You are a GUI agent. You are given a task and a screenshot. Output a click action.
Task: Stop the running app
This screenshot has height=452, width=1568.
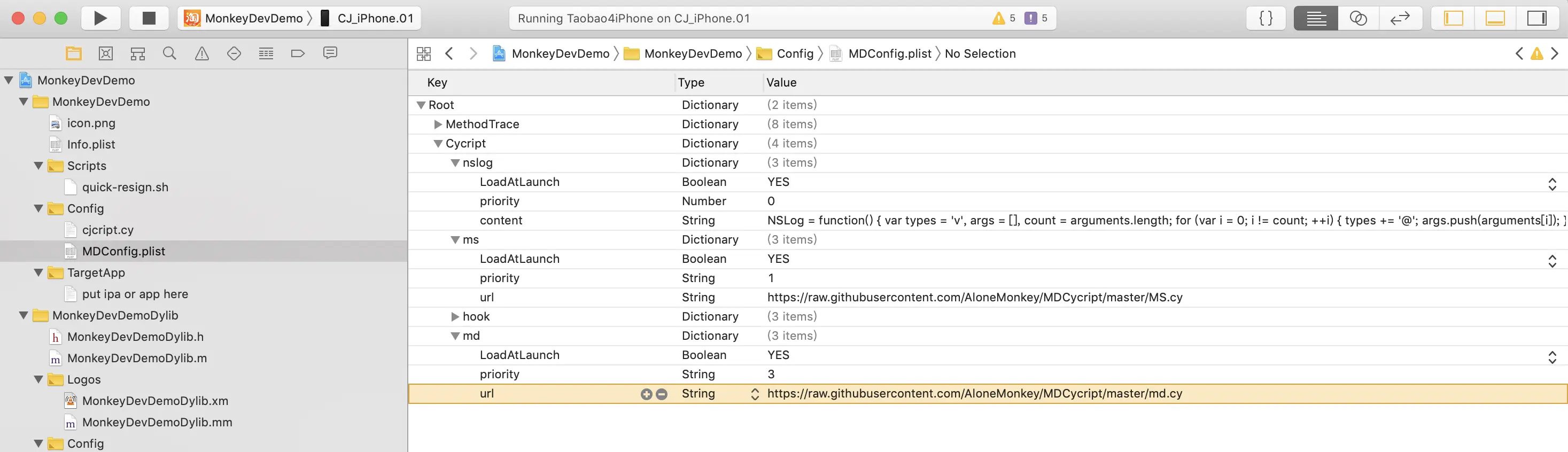coord(149,18)
